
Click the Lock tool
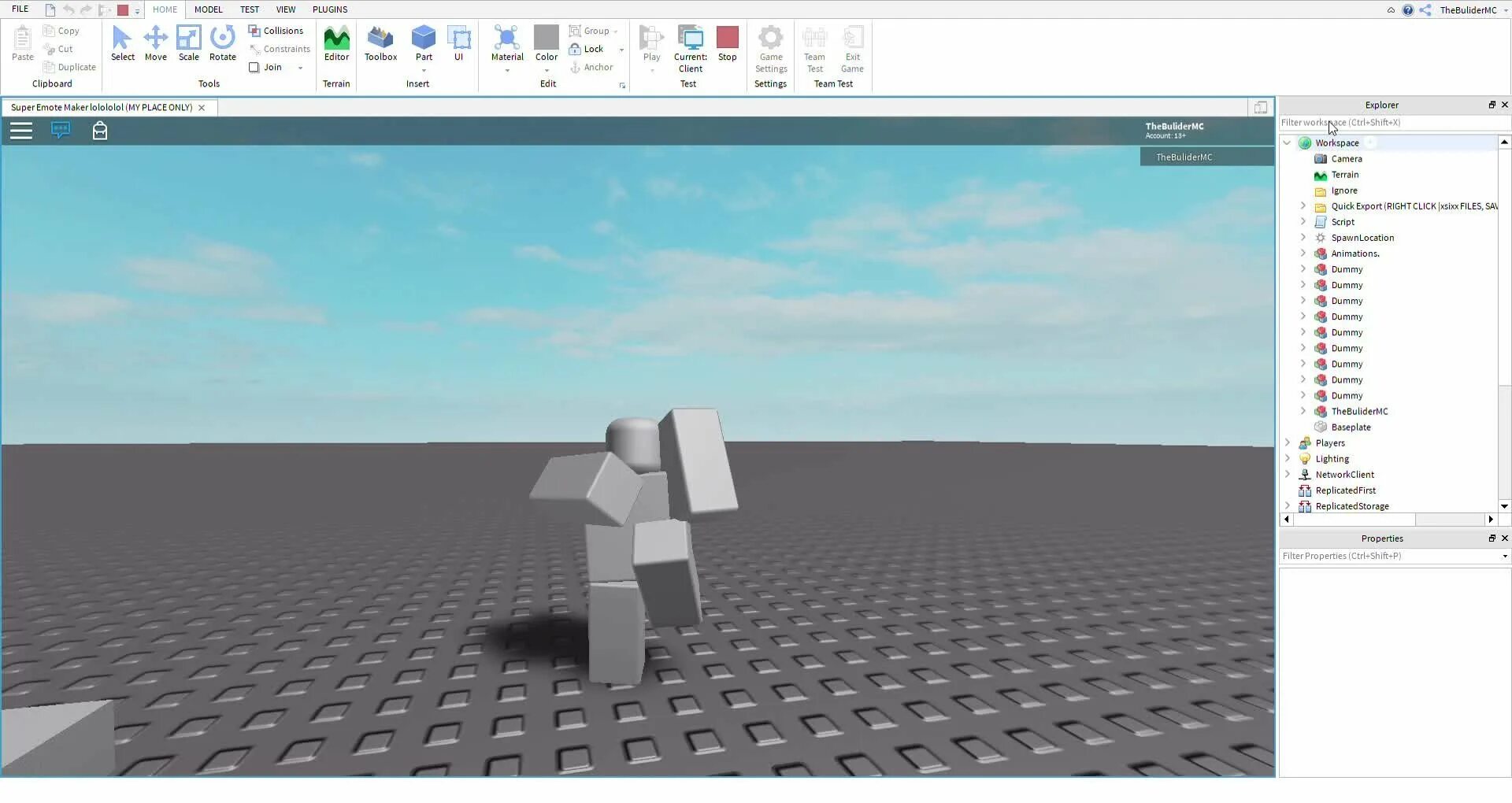tap(587, 49)
